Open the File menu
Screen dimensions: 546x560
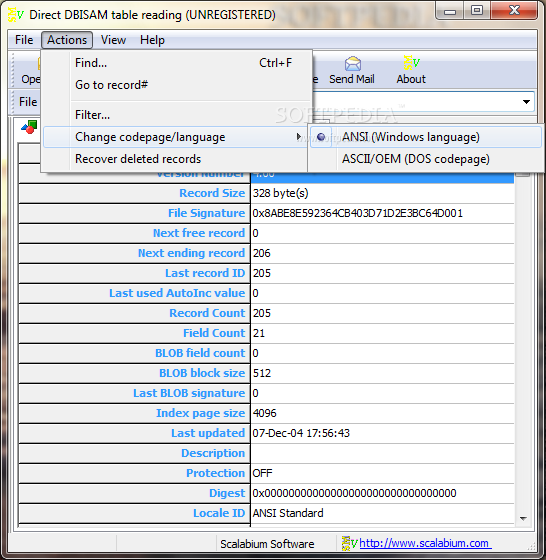[24, 40]
